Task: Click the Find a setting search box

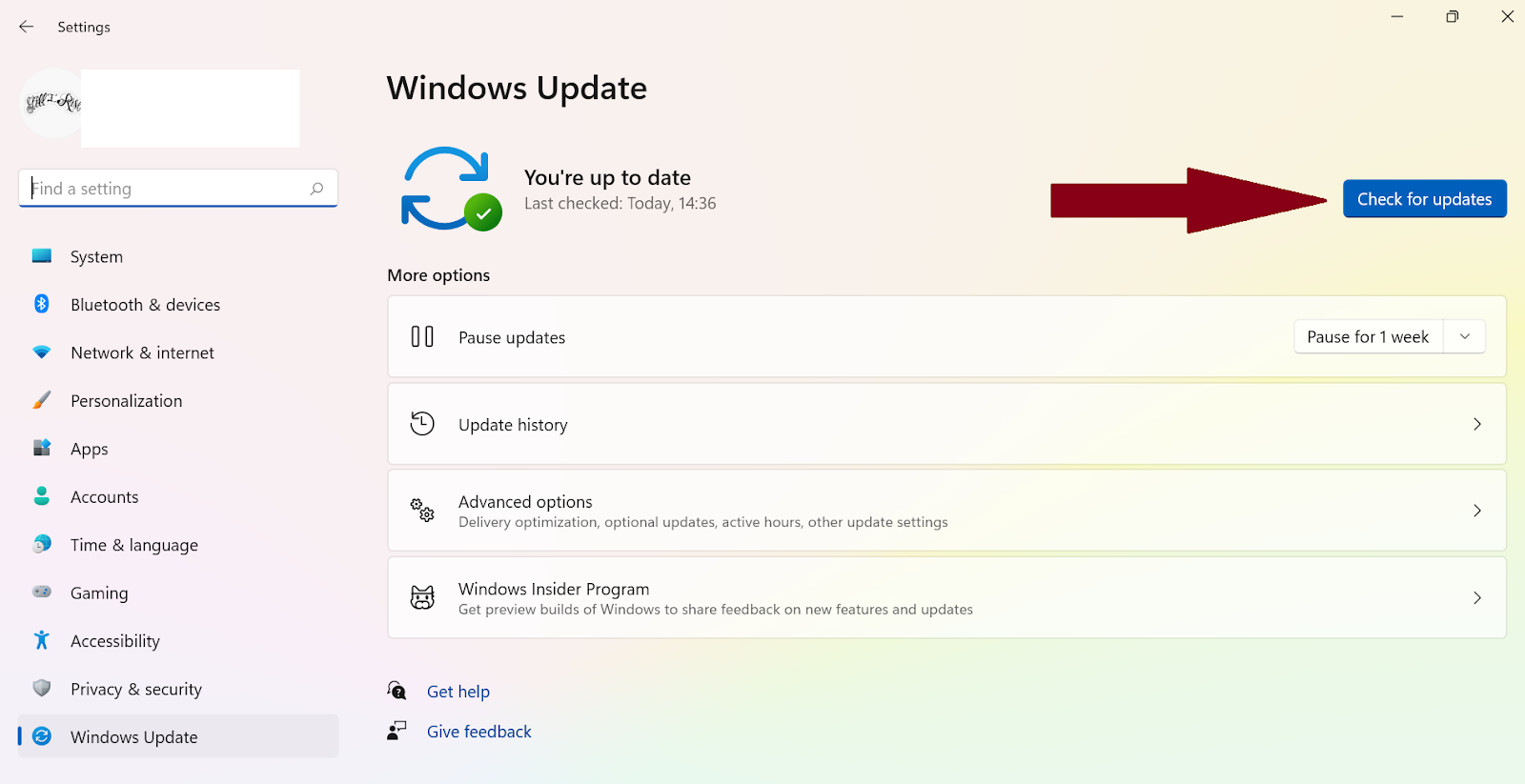Action: coord(178,188)
